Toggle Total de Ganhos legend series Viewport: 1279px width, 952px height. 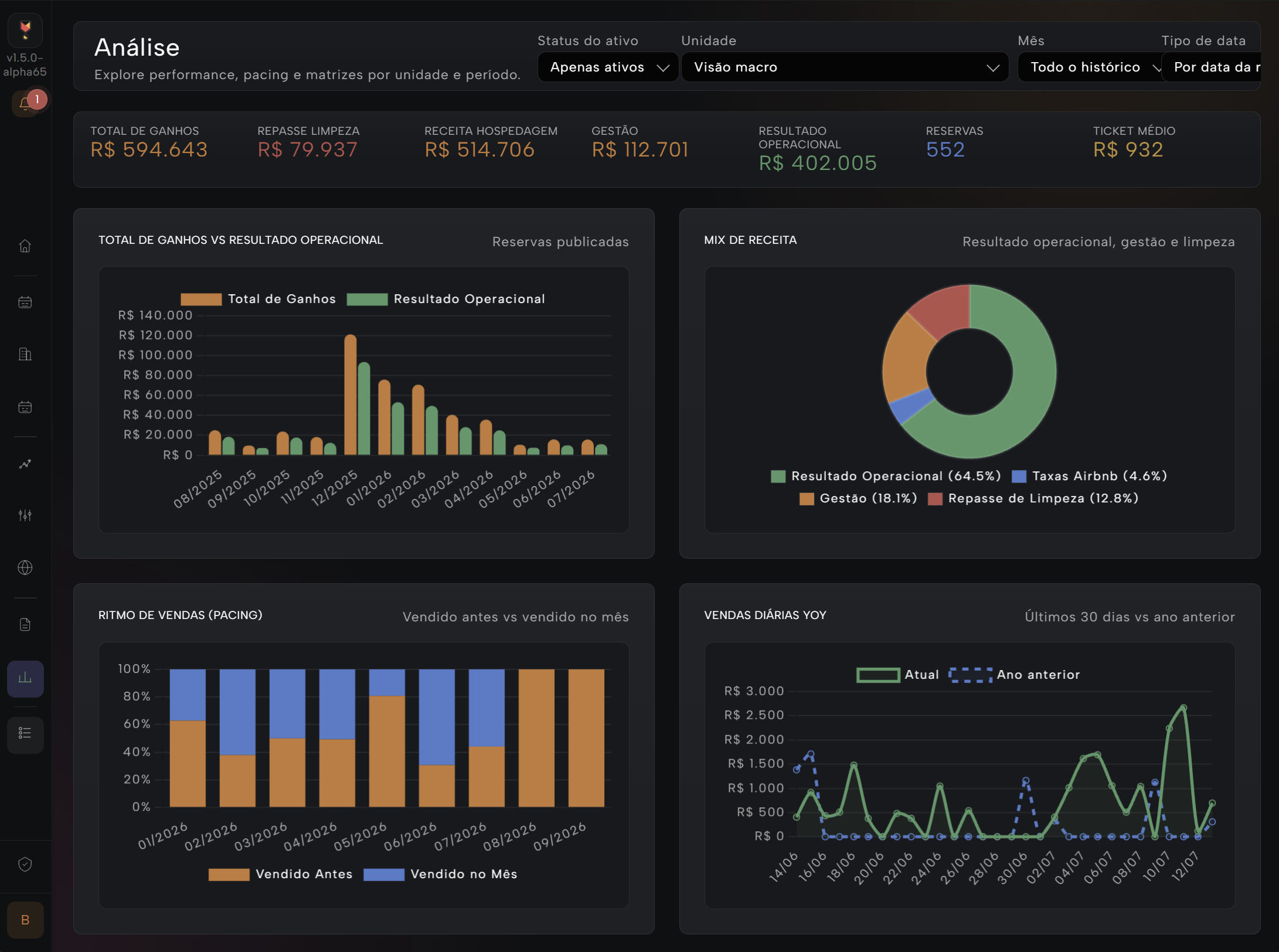click(x=258, y=299)
